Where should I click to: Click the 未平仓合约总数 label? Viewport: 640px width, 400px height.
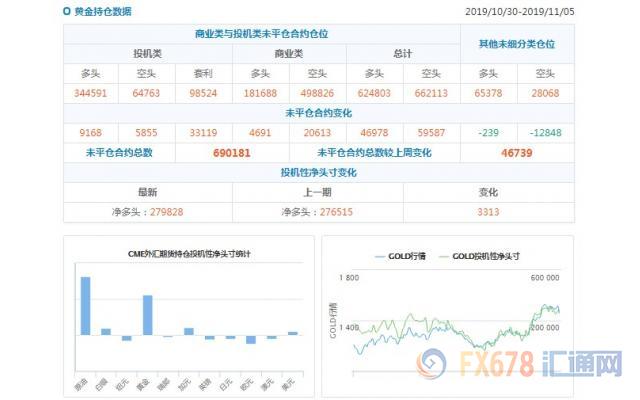coord(119,153)
